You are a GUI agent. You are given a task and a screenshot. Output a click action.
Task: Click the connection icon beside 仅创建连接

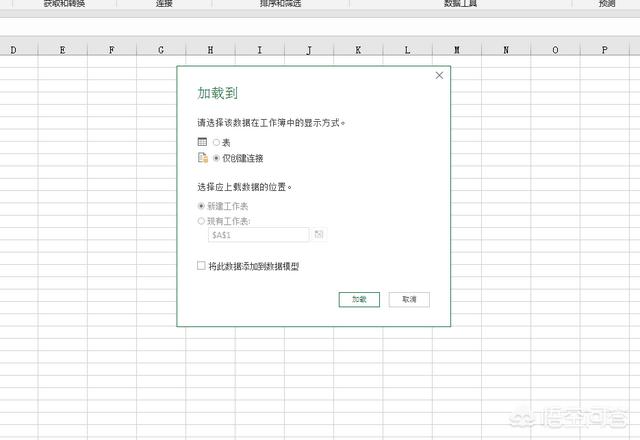coord(202,158)
